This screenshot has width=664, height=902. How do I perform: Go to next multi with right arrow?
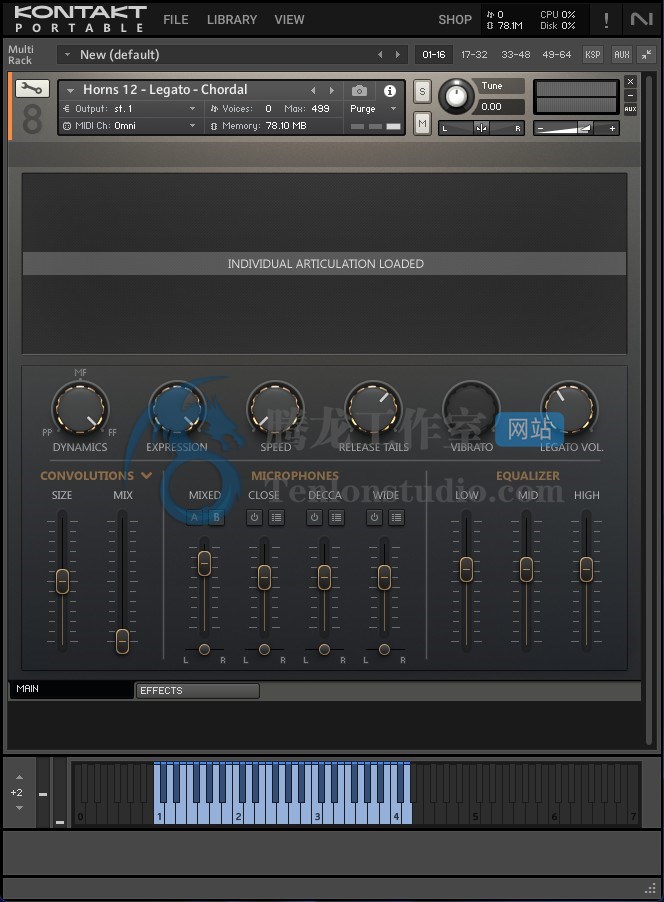click(x=398, y=55)
